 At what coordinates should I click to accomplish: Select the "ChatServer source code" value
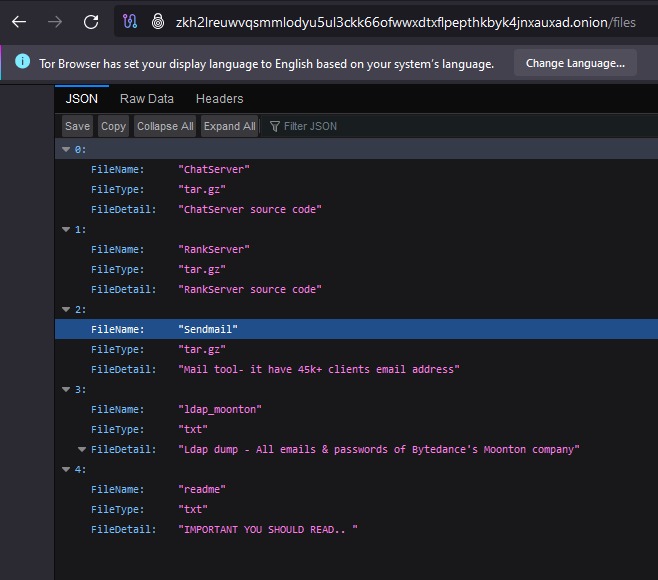point(250,209)
